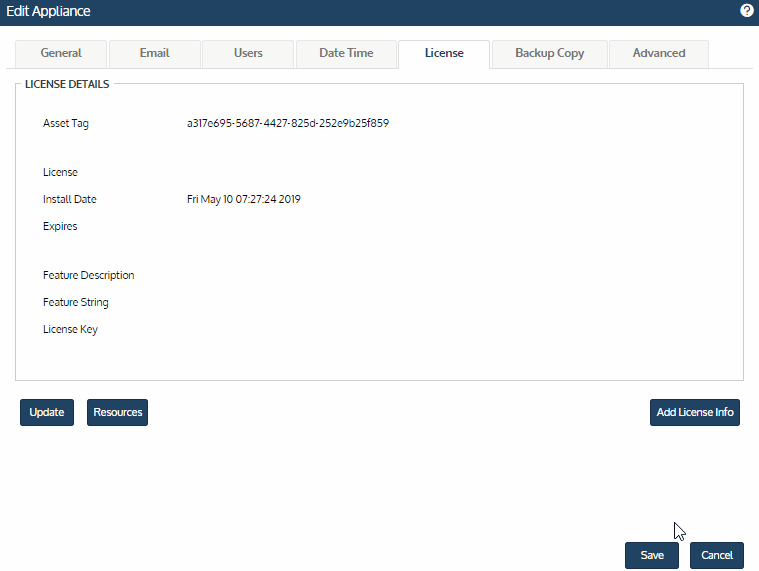Select the Date Time tab
This screenshot has width=759, height=571.
346,54
